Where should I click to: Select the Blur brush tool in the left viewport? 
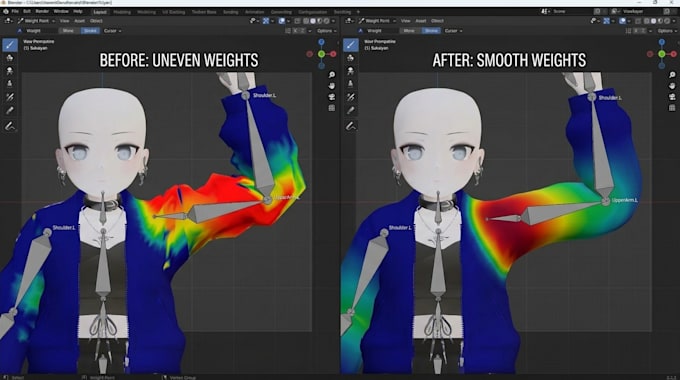coord(10,58)
